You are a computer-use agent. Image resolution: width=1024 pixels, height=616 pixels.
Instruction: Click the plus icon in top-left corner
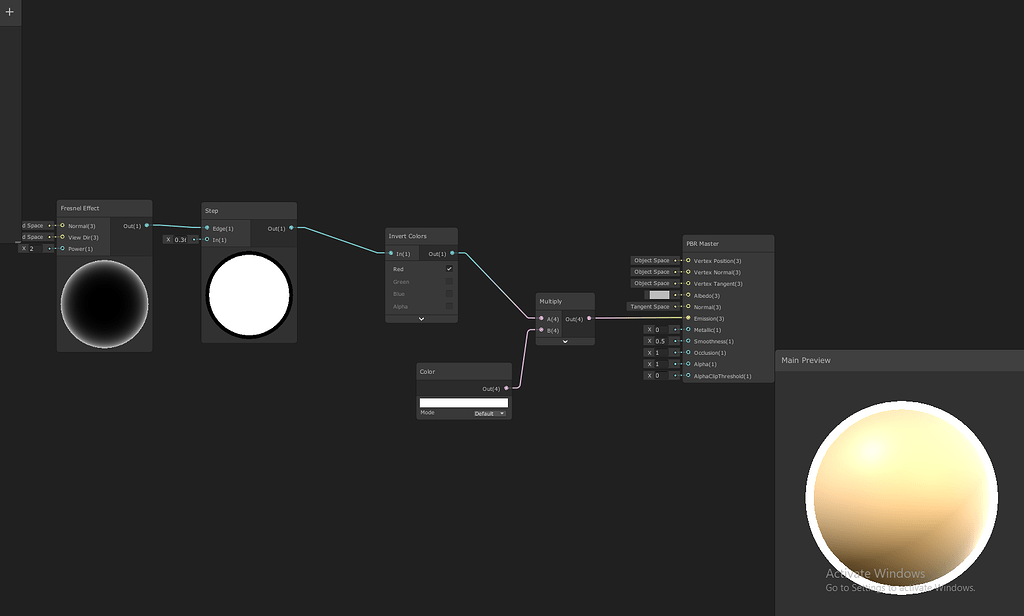point(9,13)
